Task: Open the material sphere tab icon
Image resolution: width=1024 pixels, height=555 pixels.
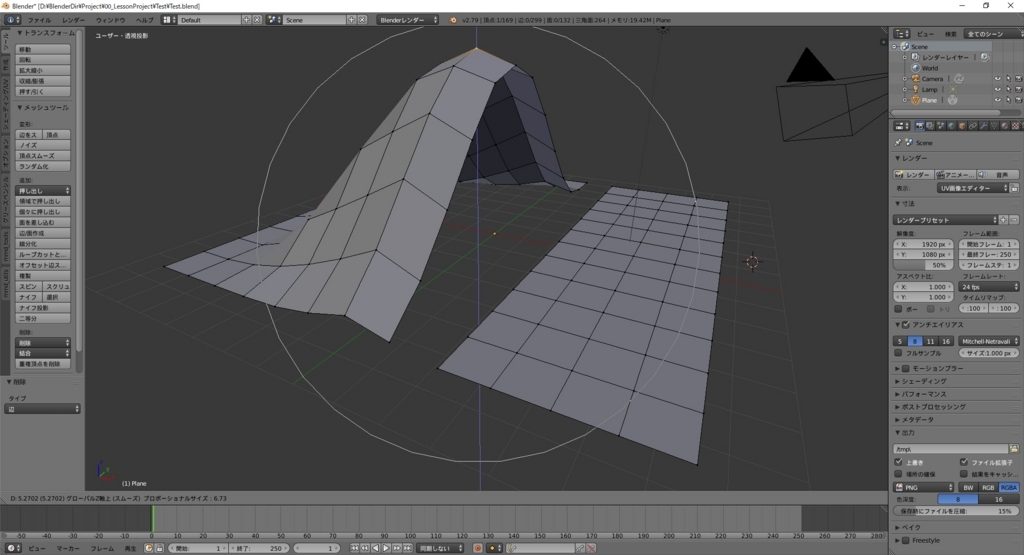Action: [1004, 126]
